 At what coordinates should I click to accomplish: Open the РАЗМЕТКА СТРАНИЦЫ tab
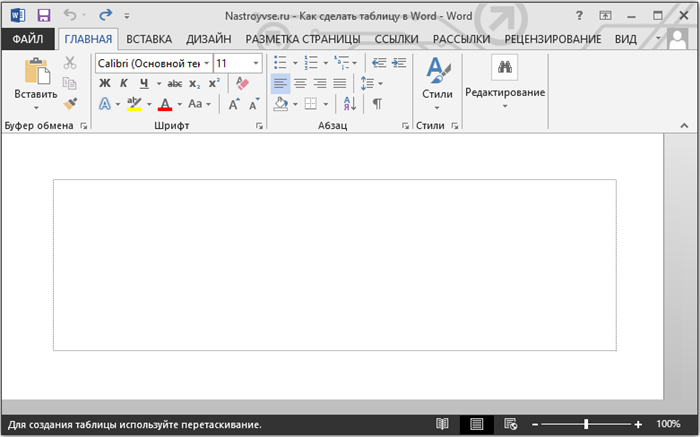(303, 39)
